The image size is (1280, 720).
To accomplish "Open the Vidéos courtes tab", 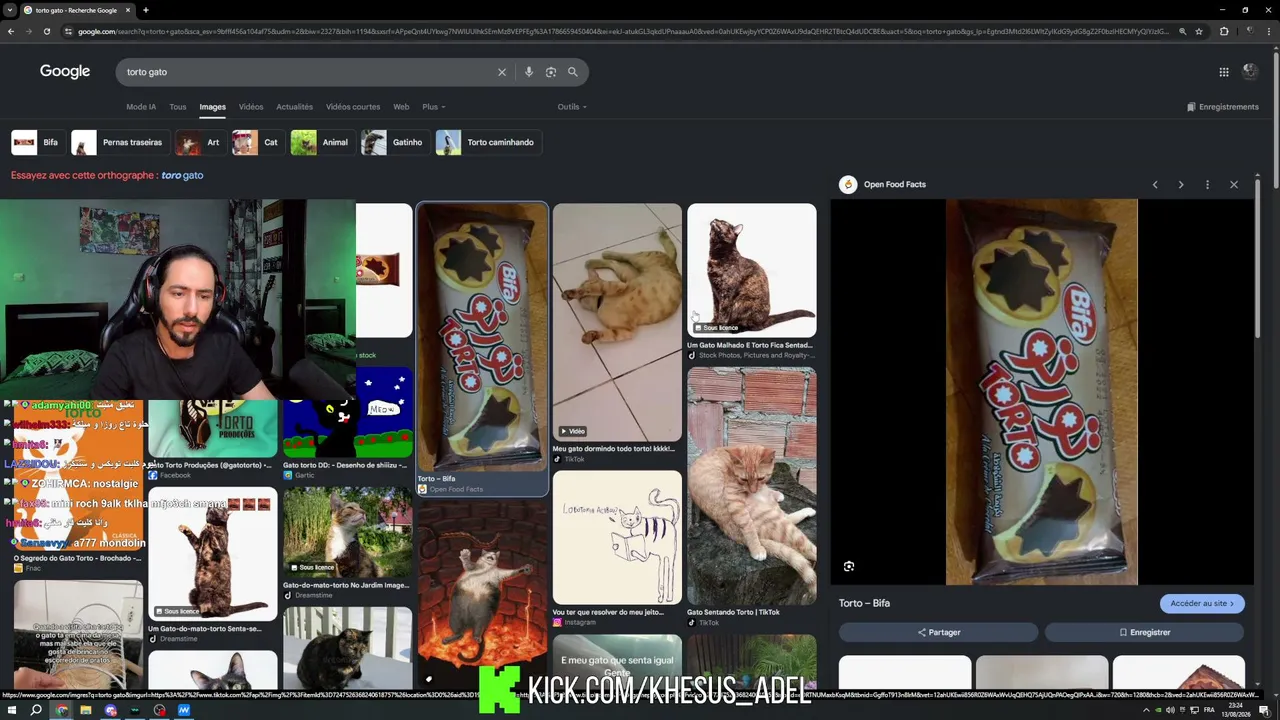I will (353, 107).
